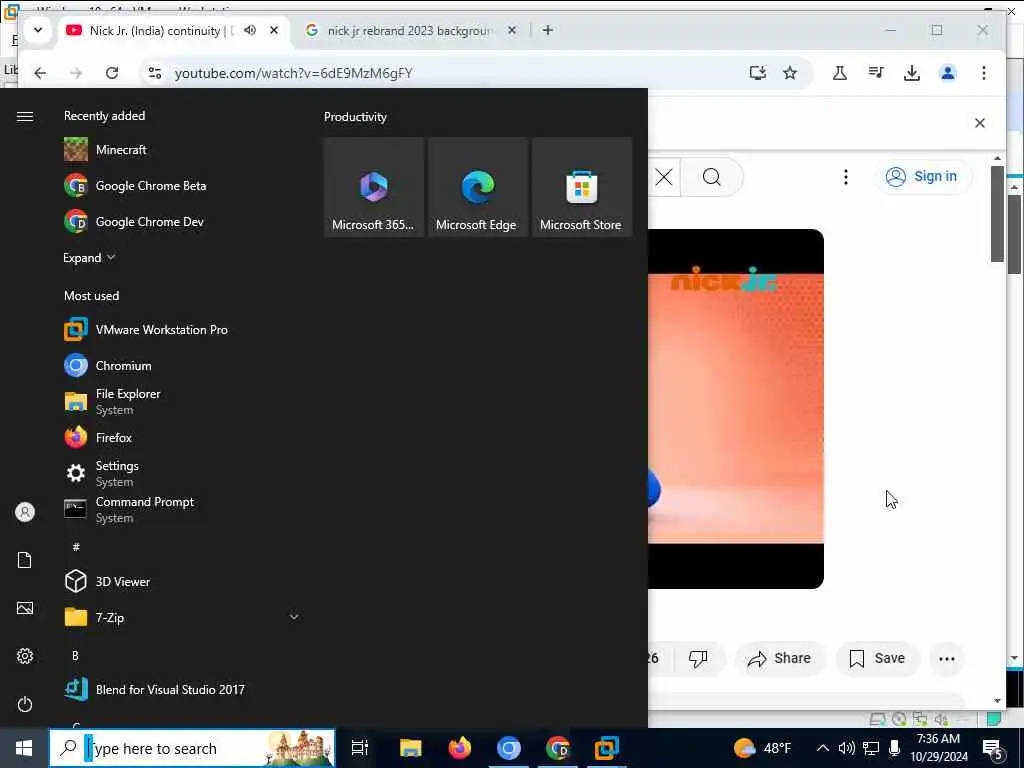
Task: Click the youtube.com address bar
Action: coord(294,73)
